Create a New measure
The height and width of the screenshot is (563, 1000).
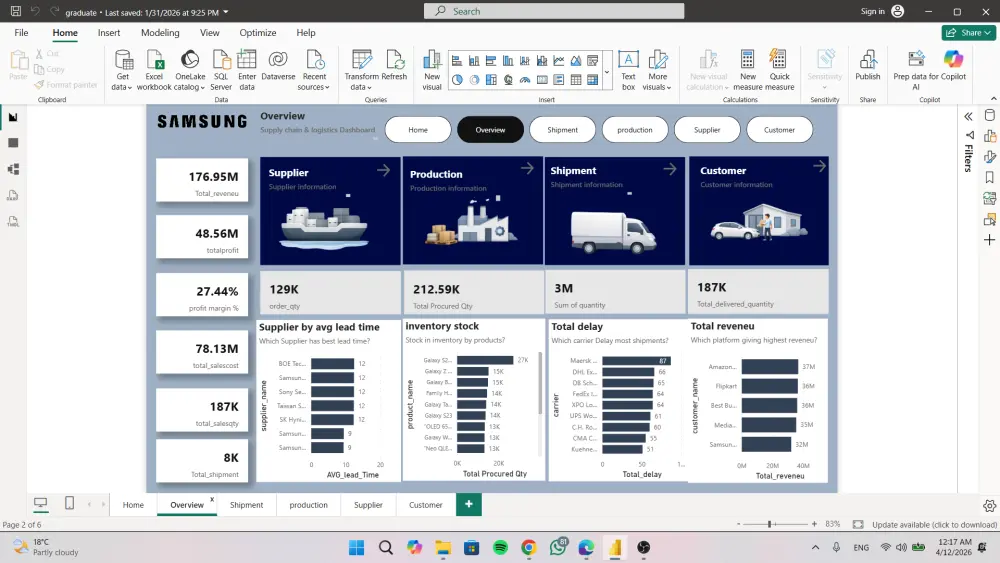click(x=747, y=70)
